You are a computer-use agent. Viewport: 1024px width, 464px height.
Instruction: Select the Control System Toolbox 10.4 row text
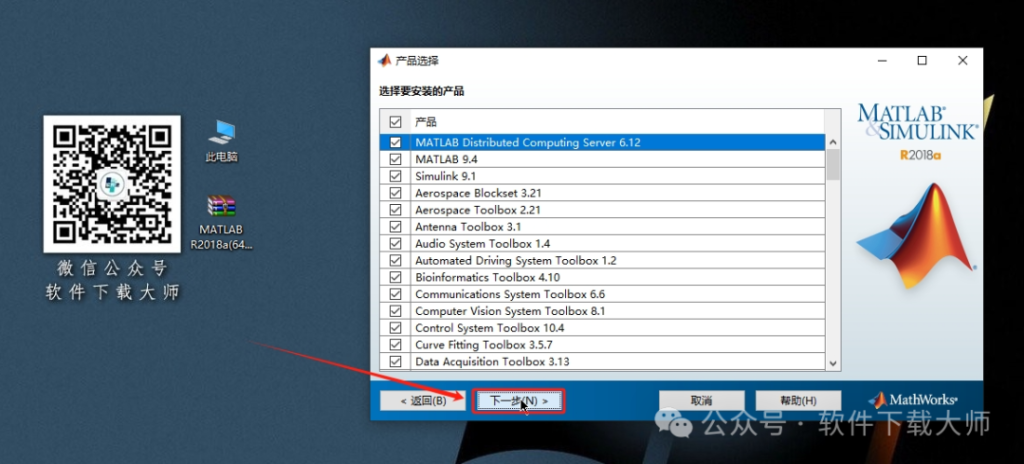pyautogui.click(x=490, y=328)
